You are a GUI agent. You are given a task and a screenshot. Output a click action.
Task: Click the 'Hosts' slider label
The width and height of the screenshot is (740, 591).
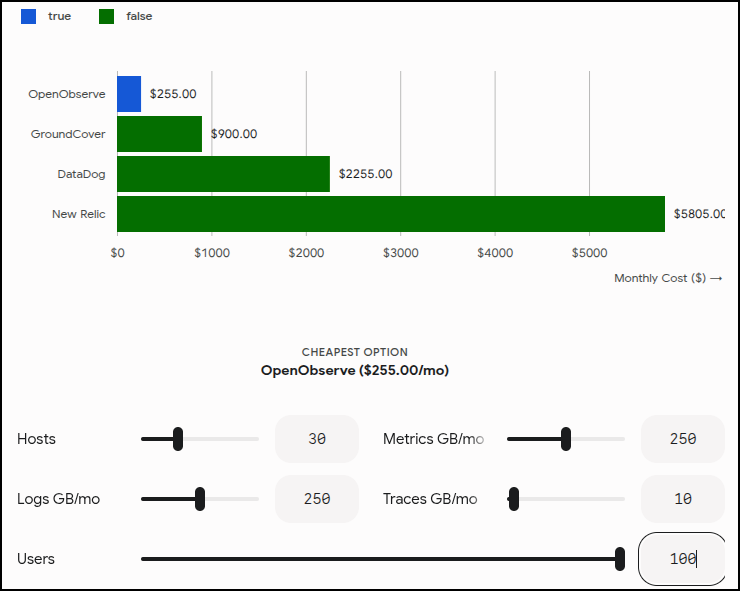[36, 439]
